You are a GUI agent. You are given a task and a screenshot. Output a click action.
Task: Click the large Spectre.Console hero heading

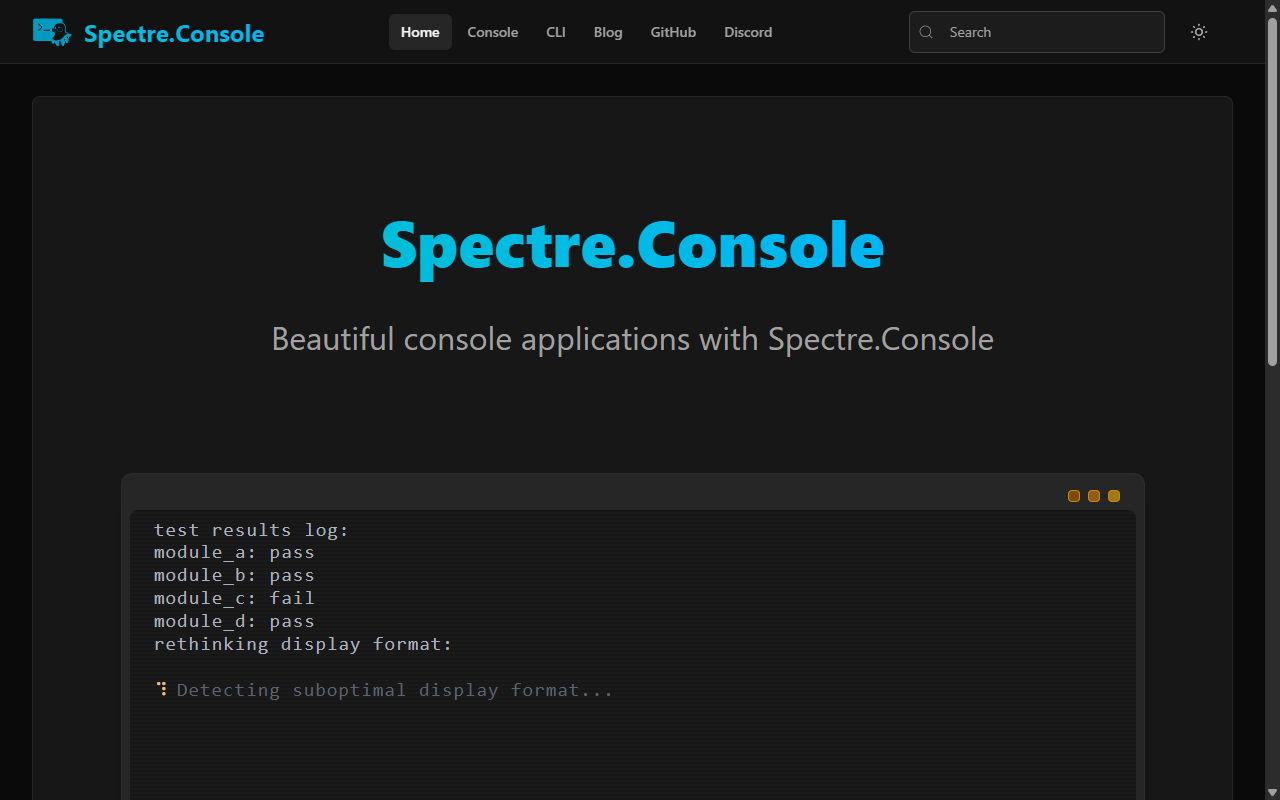[632, 245]
